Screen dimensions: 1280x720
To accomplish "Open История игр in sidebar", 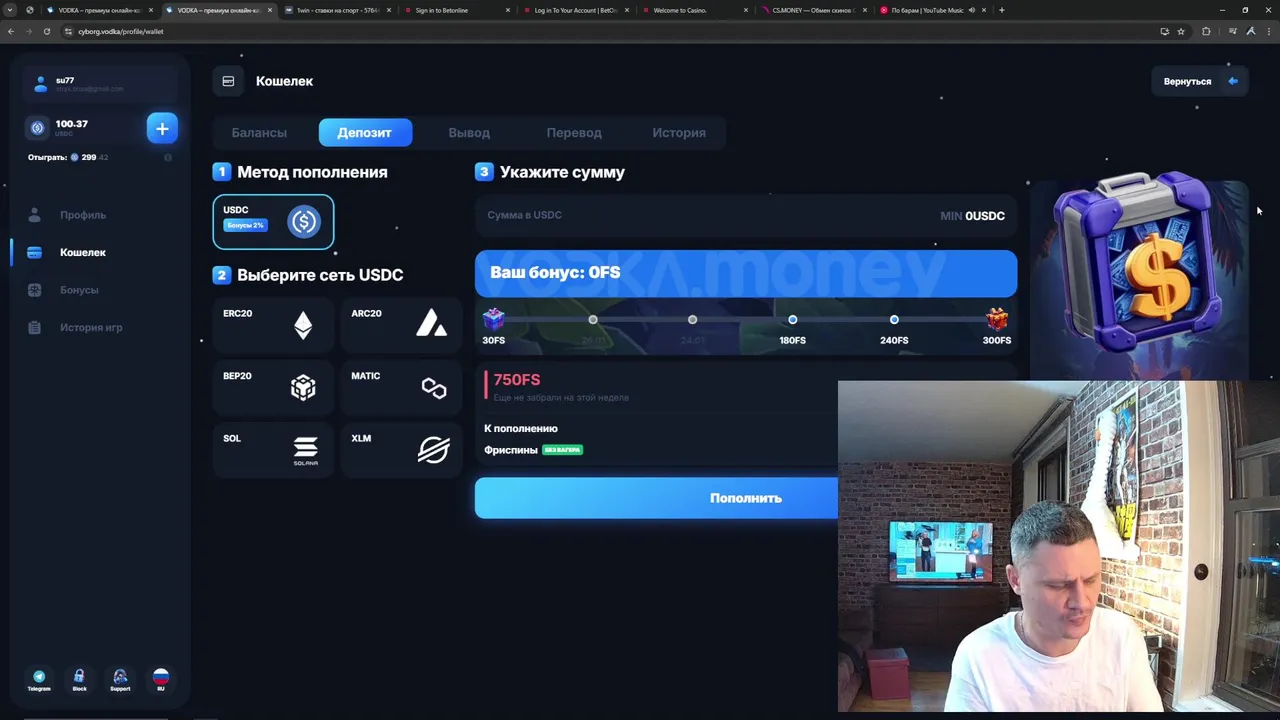I will 90,327.
